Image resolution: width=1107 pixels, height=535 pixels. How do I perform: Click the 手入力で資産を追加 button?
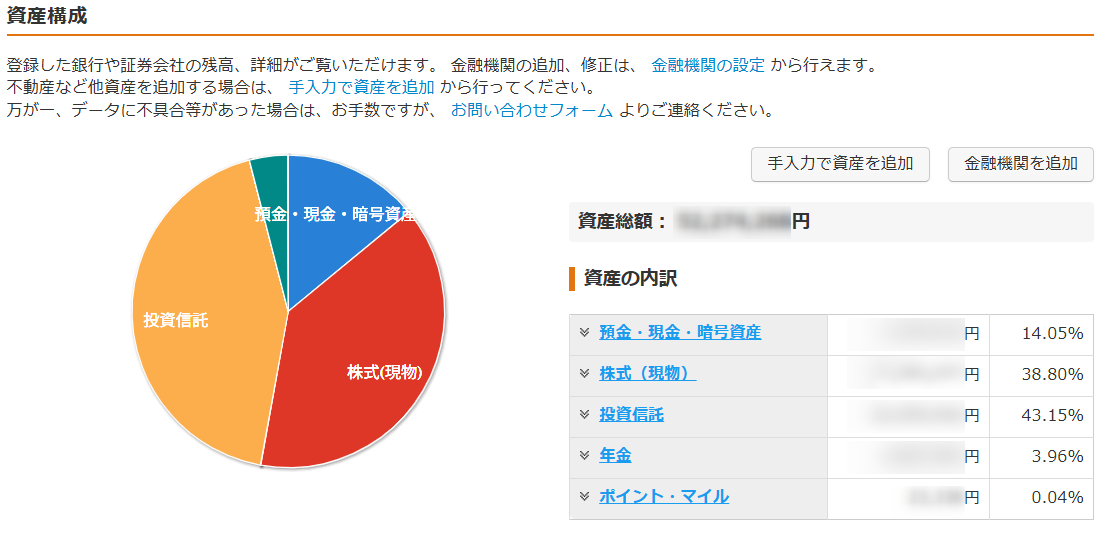[x=840, y=164]
